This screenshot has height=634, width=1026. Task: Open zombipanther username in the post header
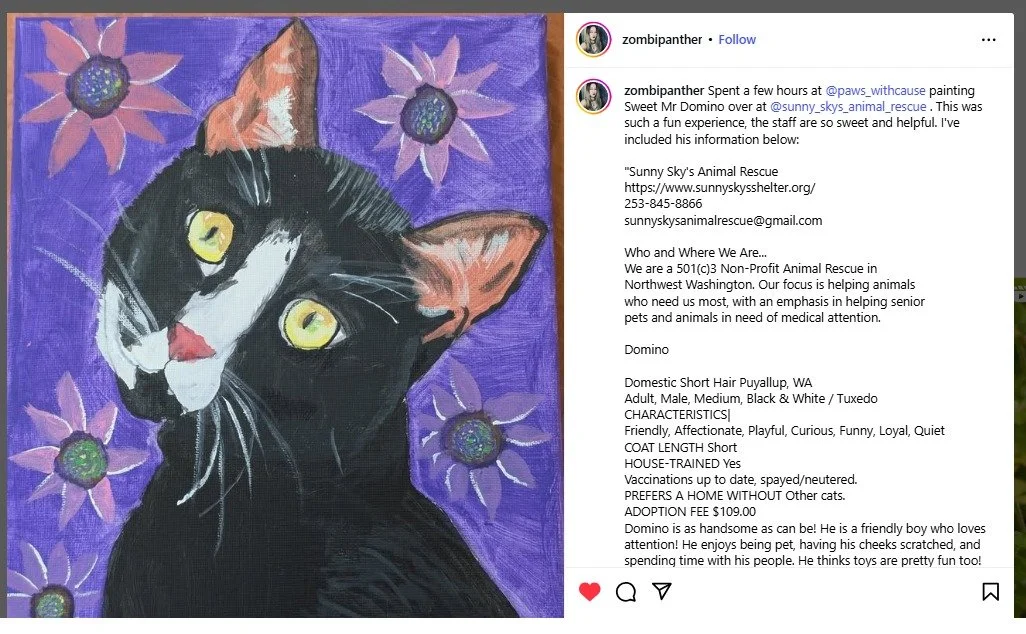tap(662, 39)
